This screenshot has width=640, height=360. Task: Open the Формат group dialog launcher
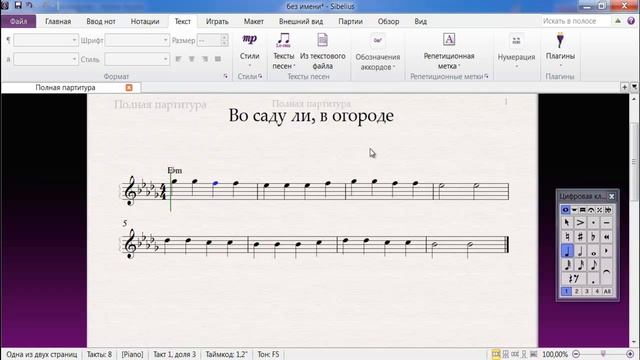click(226, 76)
